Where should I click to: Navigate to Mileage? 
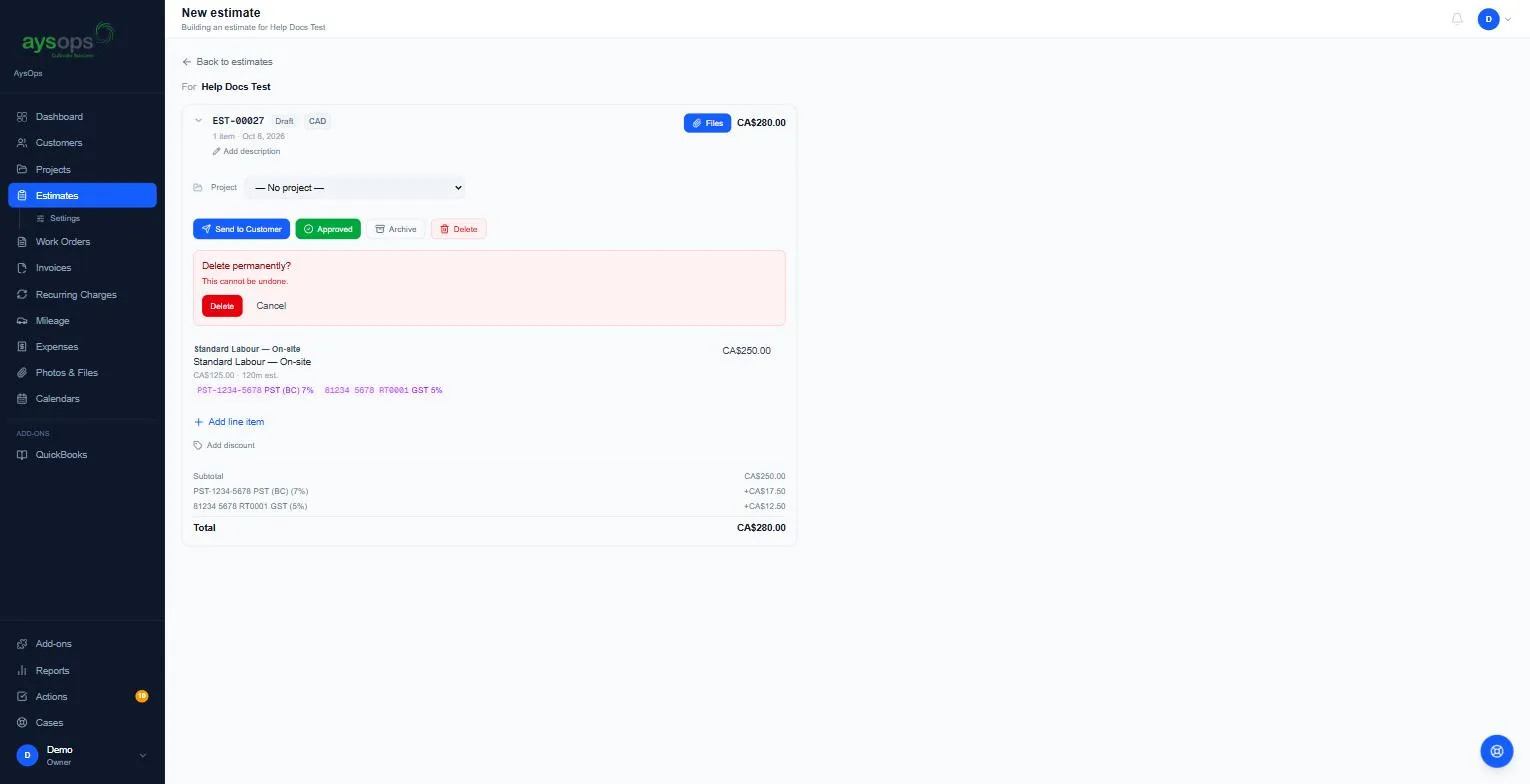coord(82,321)
